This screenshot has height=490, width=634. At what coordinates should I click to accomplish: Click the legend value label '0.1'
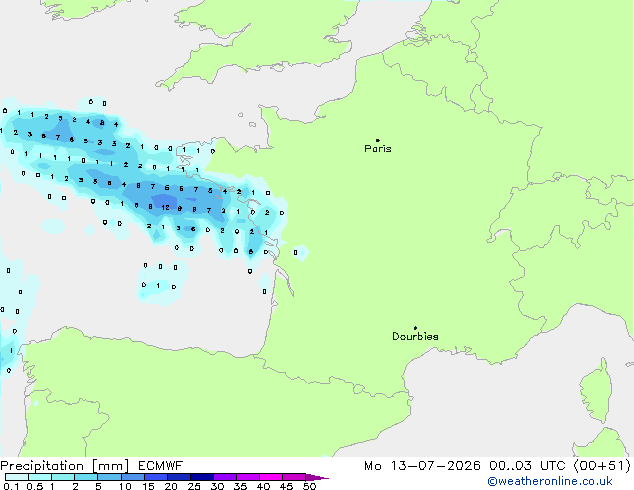click(x=11, y=486)
